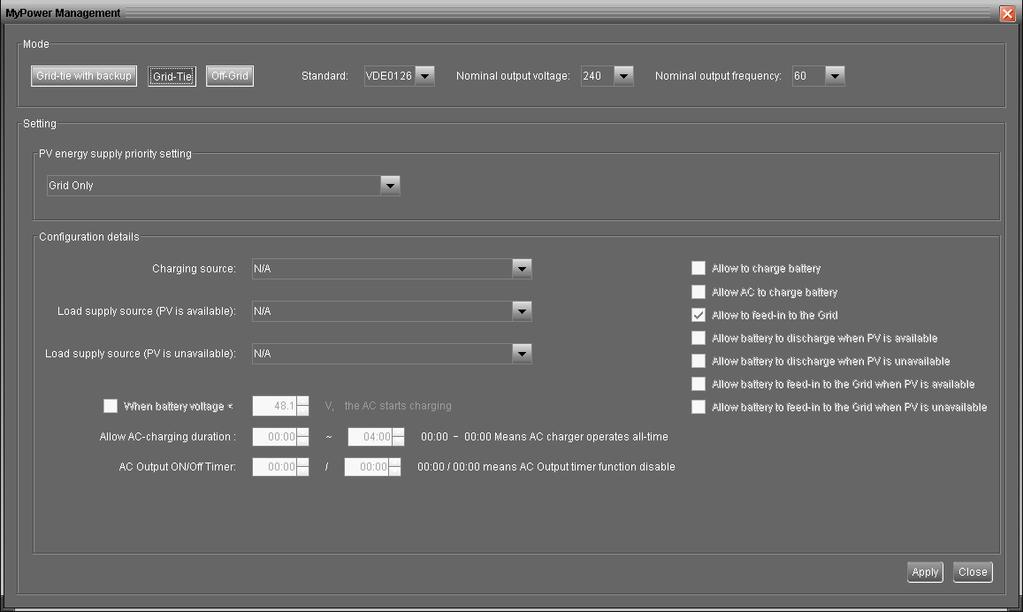1023x612 pixels.
Task: Check the When battery voltage checkbox
Action: pos(110,406)
